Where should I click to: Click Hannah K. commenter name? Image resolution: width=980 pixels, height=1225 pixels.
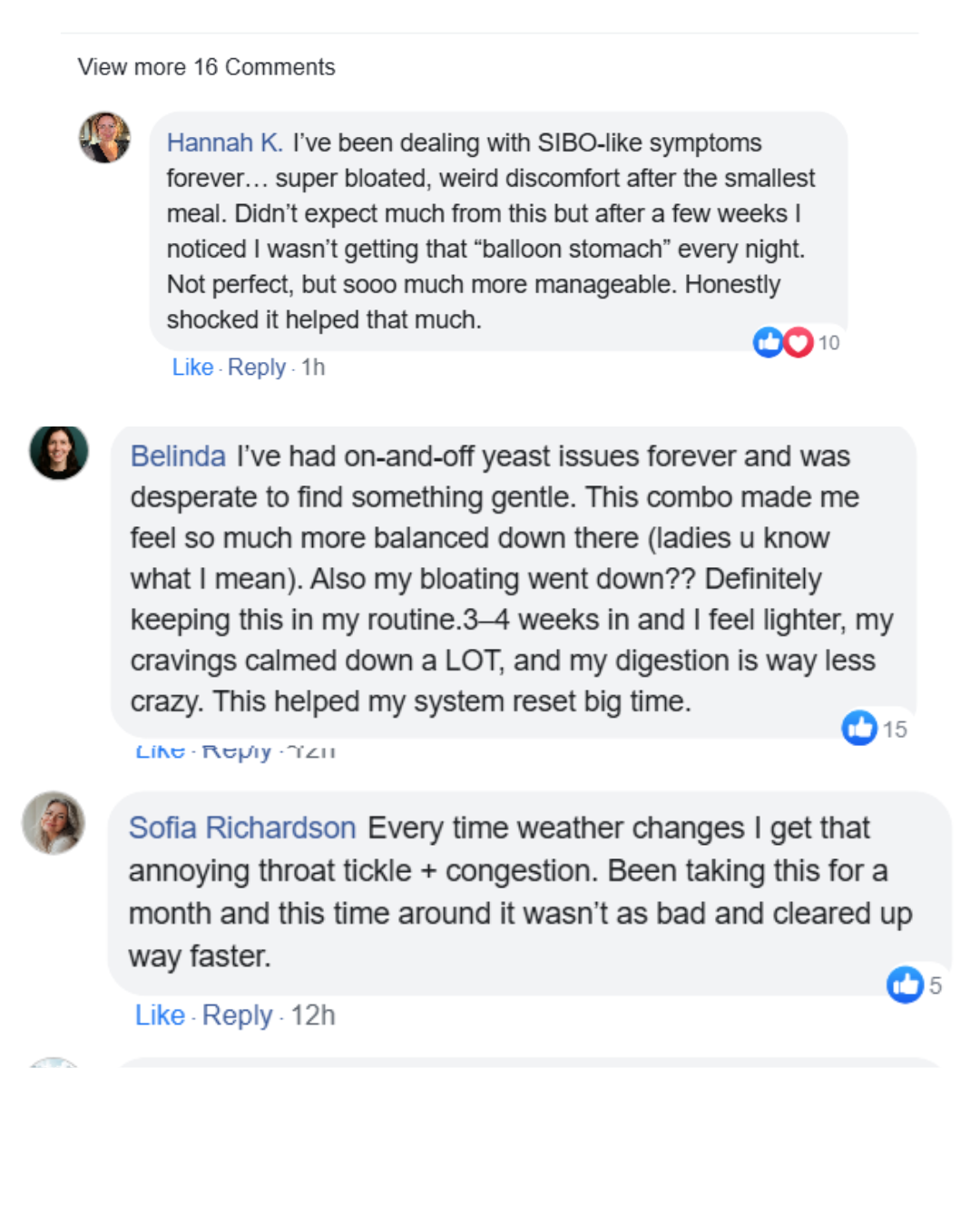click(x=224, y=143)
